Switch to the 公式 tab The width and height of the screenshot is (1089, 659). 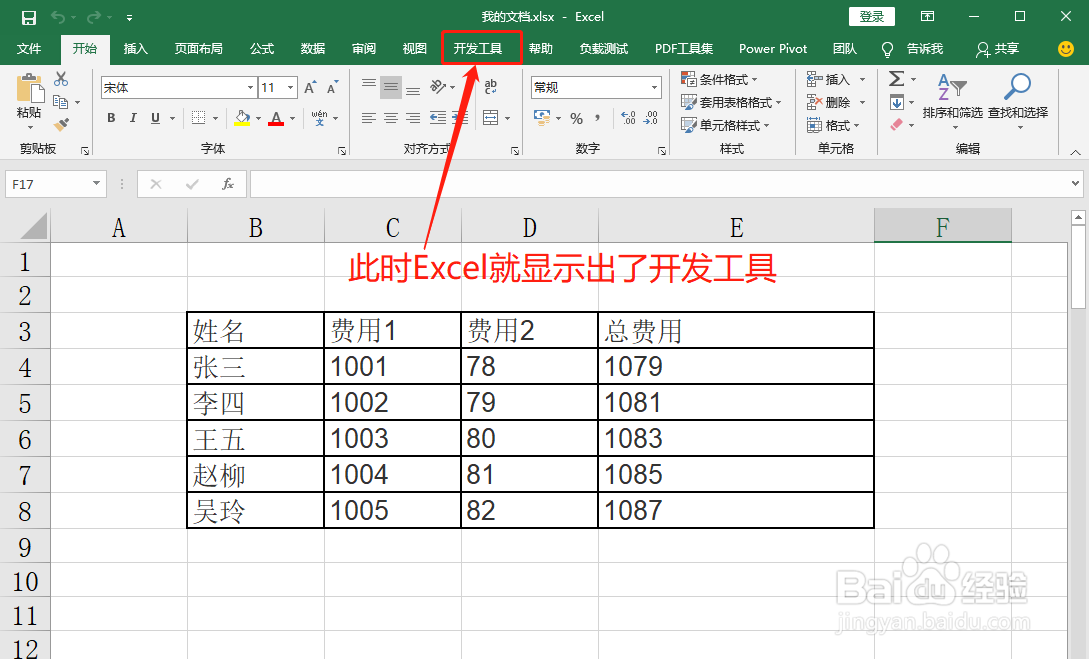point(262,49)
